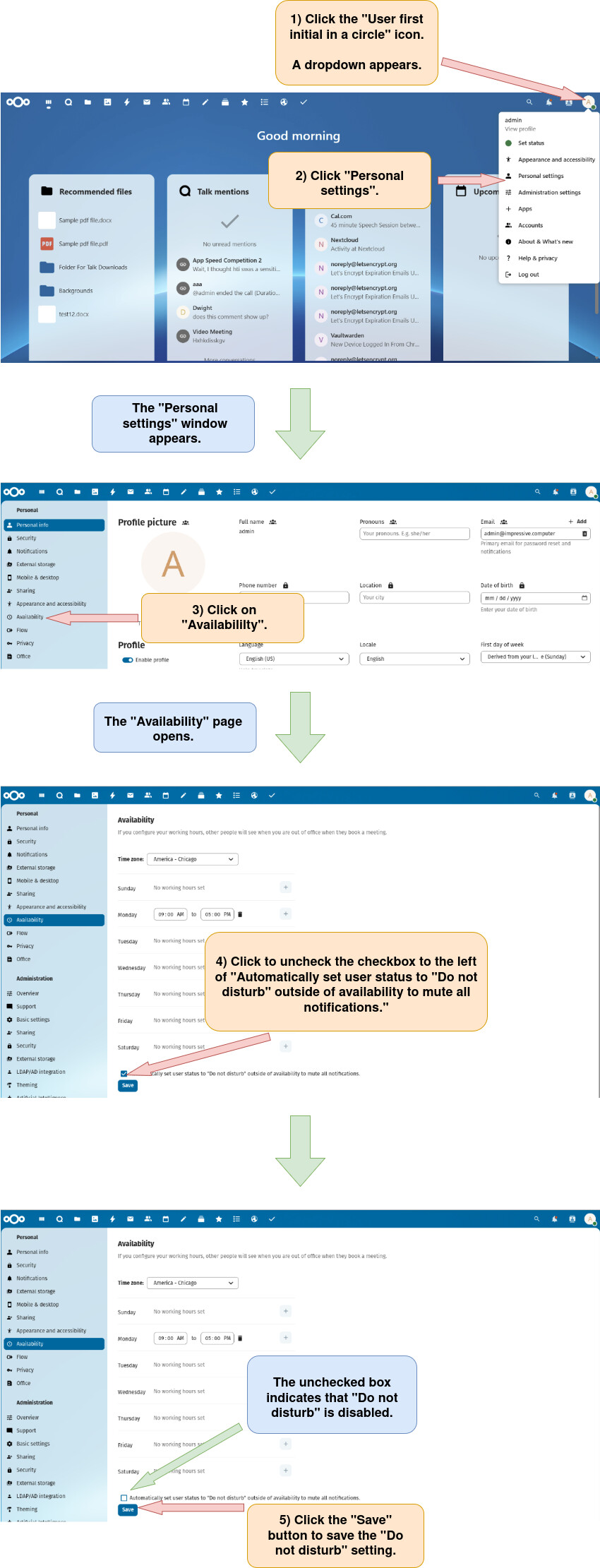Uncheck the checked Do not disturb checkbox

124,1074
